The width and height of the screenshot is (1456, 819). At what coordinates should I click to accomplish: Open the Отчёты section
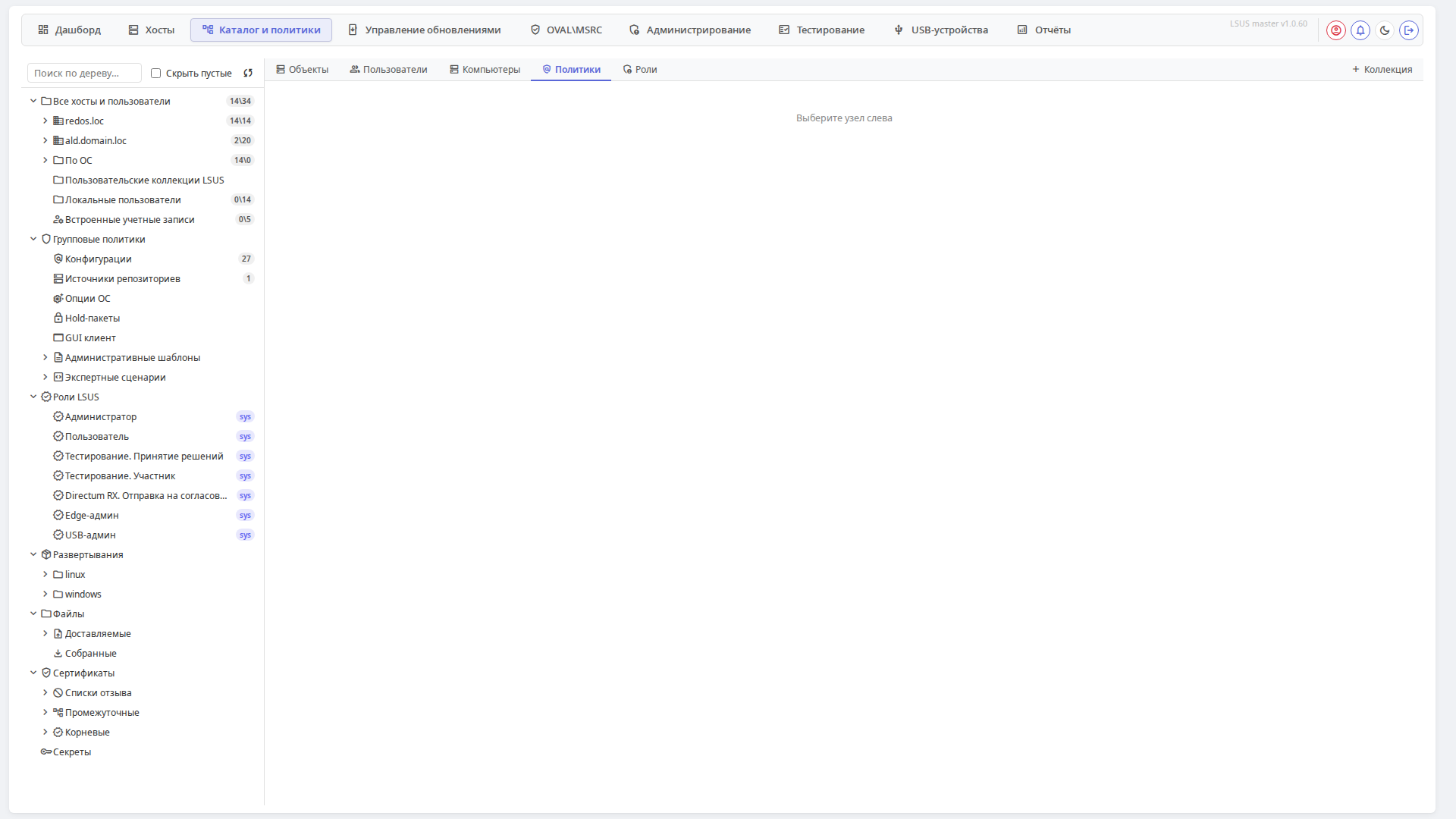coord(1044,30)
